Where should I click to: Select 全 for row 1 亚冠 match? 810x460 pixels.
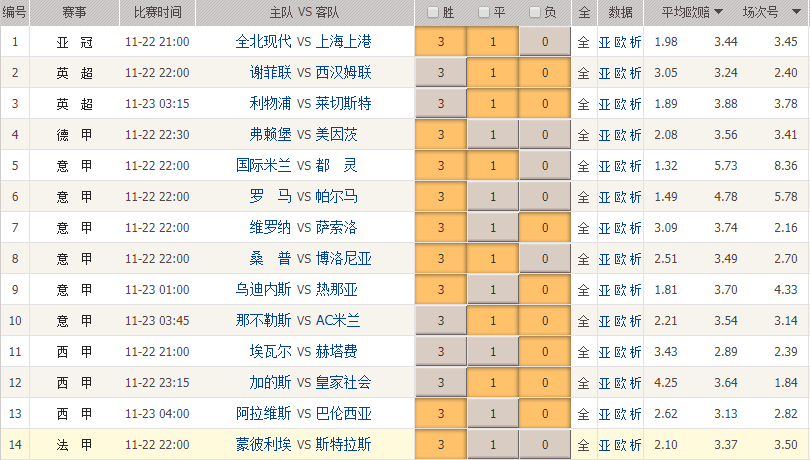click(x=584, y=42)
